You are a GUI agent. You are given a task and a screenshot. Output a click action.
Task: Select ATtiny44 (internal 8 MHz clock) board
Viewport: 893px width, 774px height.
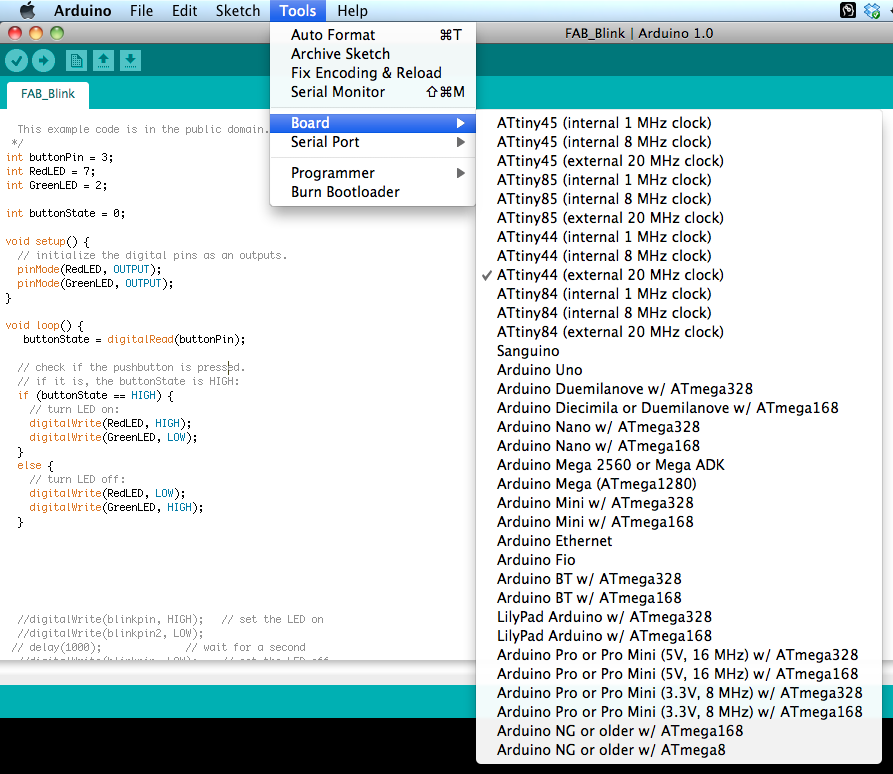[x=678, y=256]
